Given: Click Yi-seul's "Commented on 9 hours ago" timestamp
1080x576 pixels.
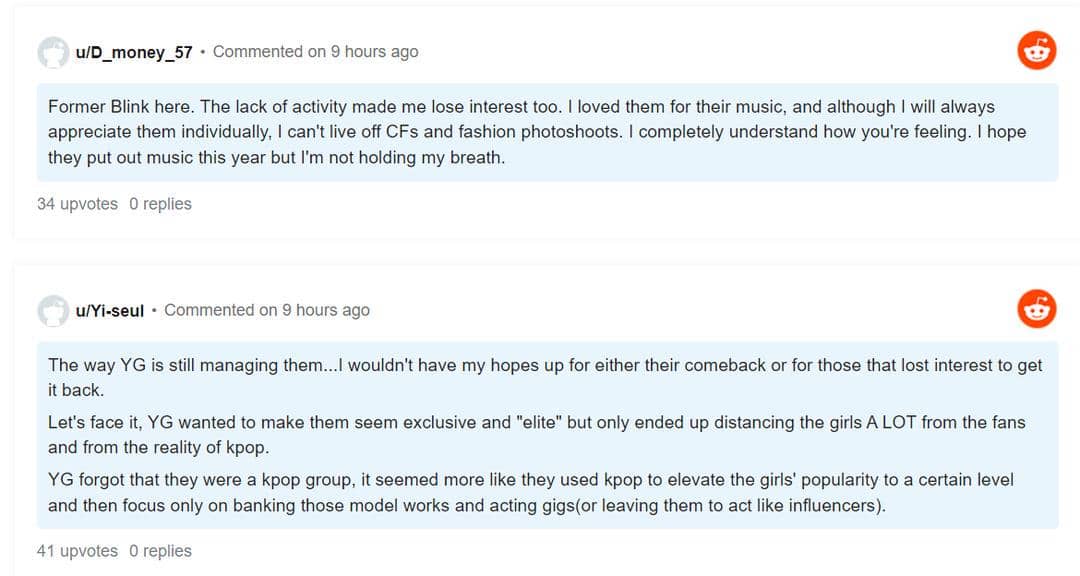Looking at the screenshot, I should coord(267,310).
